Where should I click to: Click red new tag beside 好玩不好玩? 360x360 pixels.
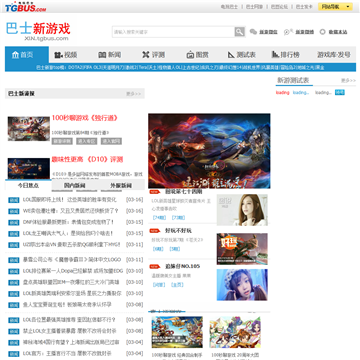pyautogui.click(x=154, y=230)
